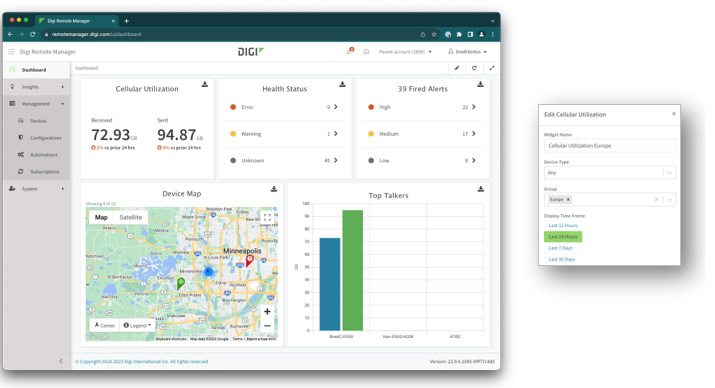Open the hamburger menu beside Digi Remote Manager
This screenshot has height=388, width=715.
point(11,52)
